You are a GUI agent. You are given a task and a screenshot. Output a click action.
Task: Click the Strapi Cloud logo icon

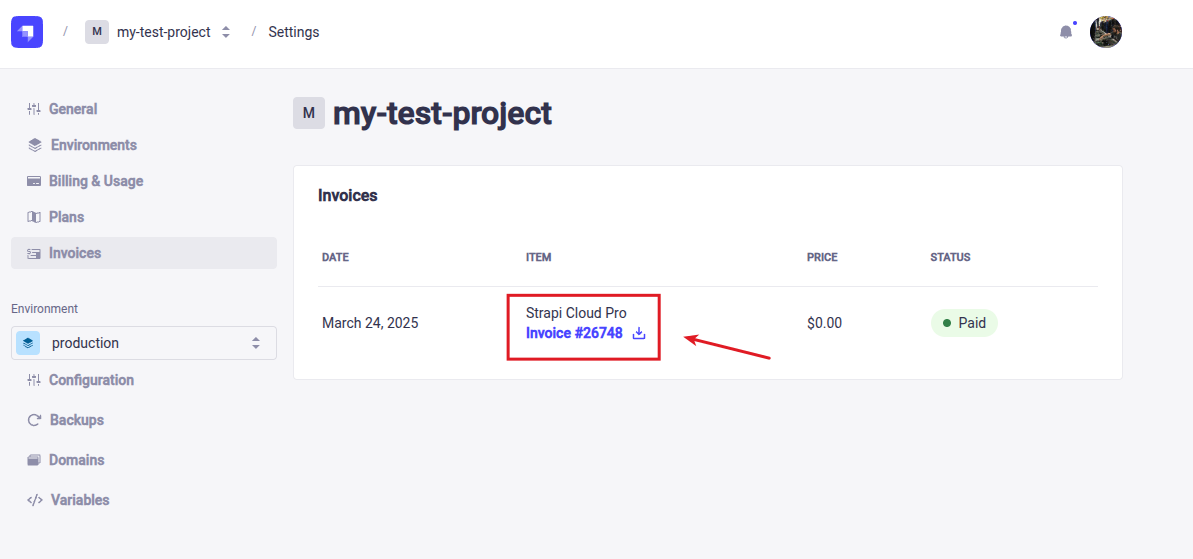pyautogui.click(x=27, y=32)
